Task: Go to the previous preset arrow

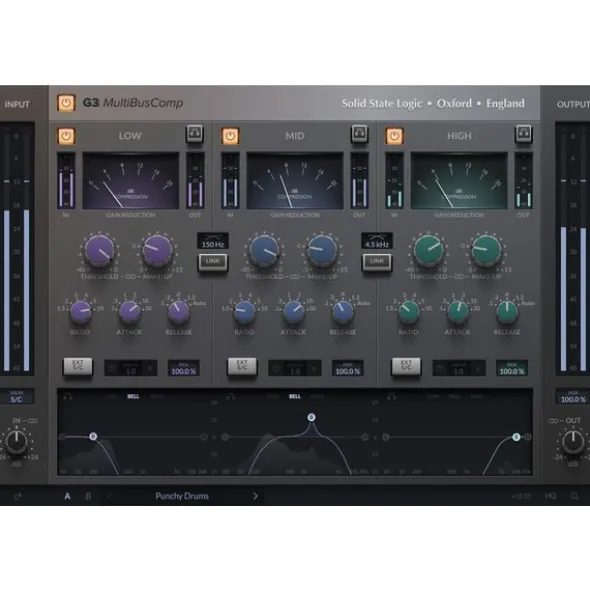Action: (x=109, y=496)
